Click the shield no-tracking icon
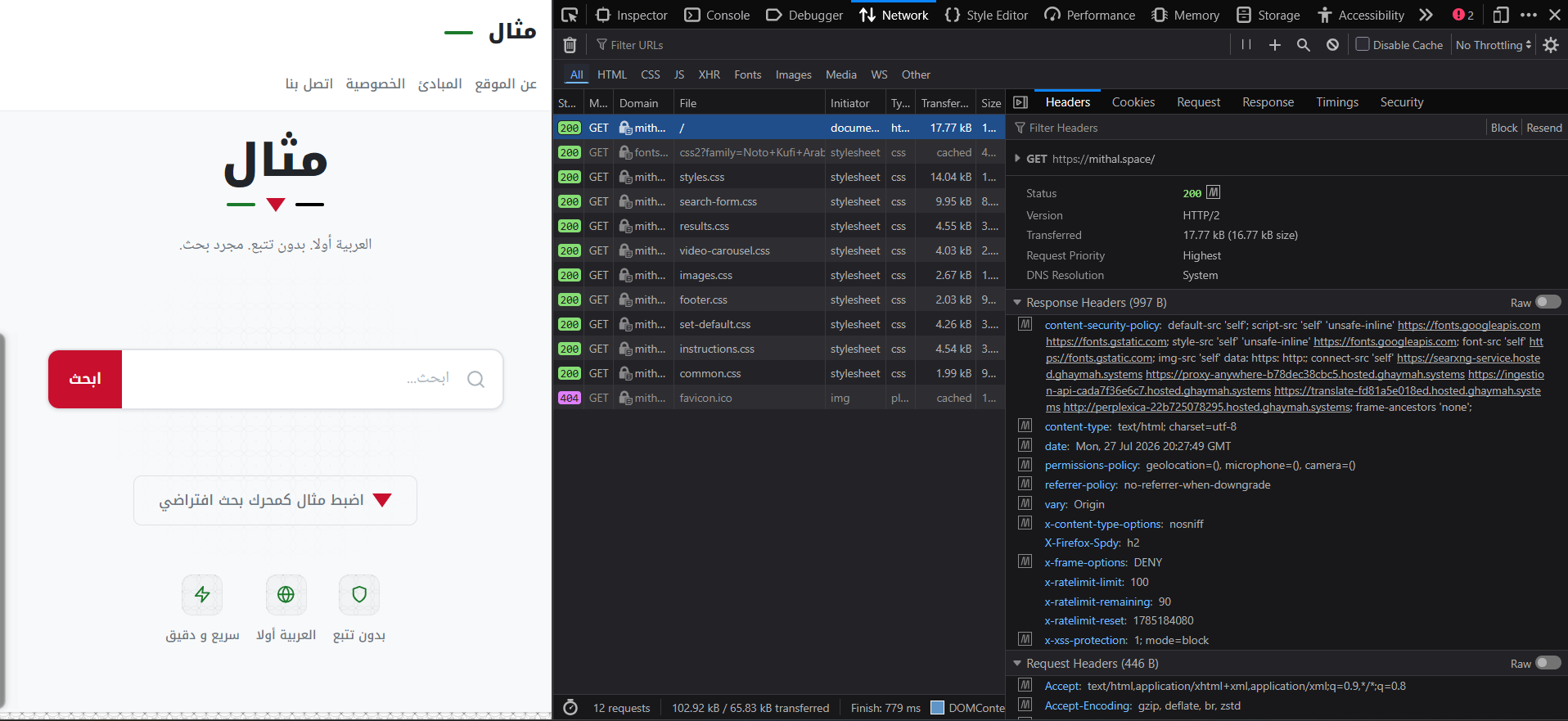 (x=358, y=595)
